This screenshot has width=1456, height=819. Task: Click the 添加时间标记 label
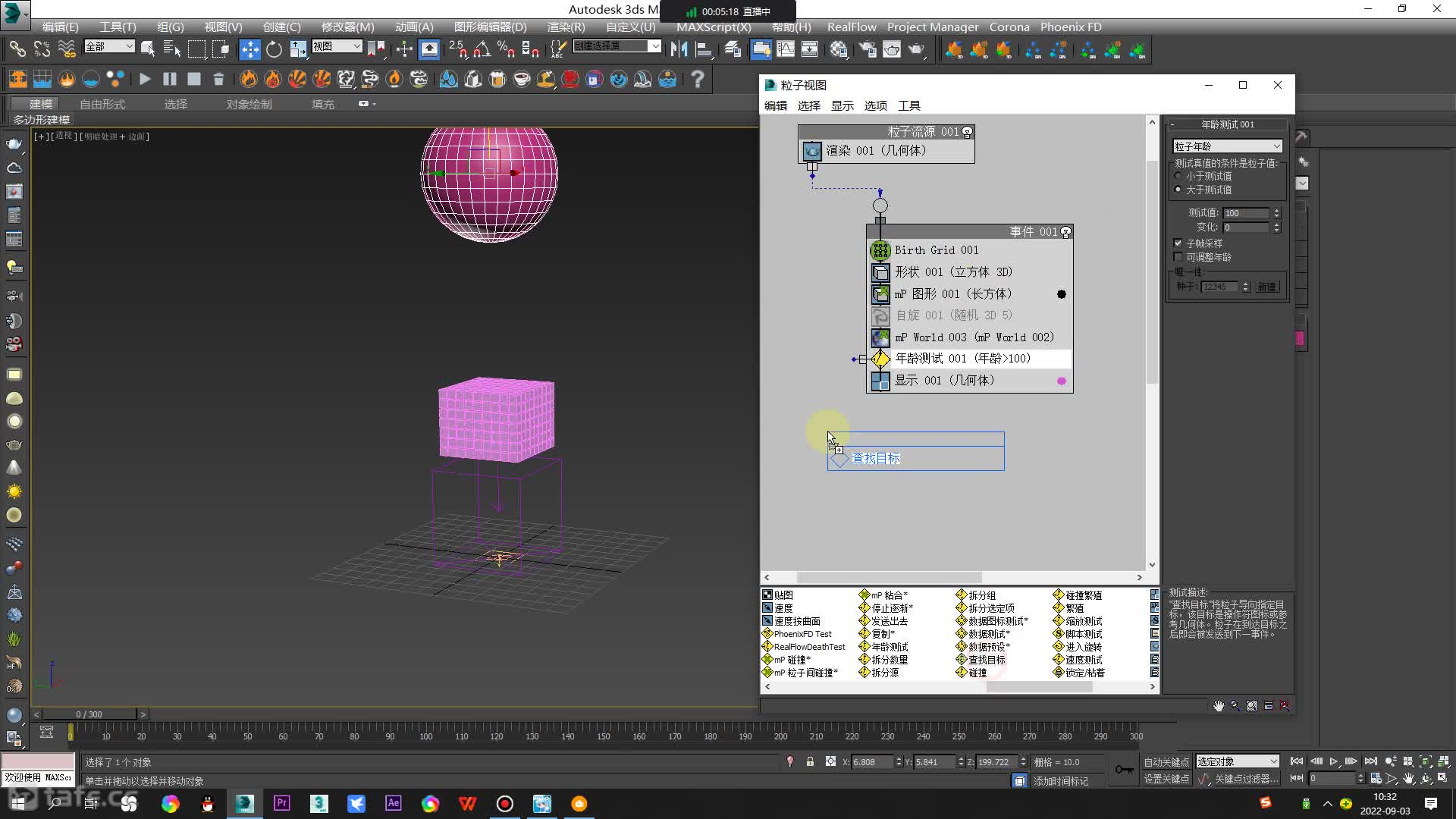coord(1060,781)
